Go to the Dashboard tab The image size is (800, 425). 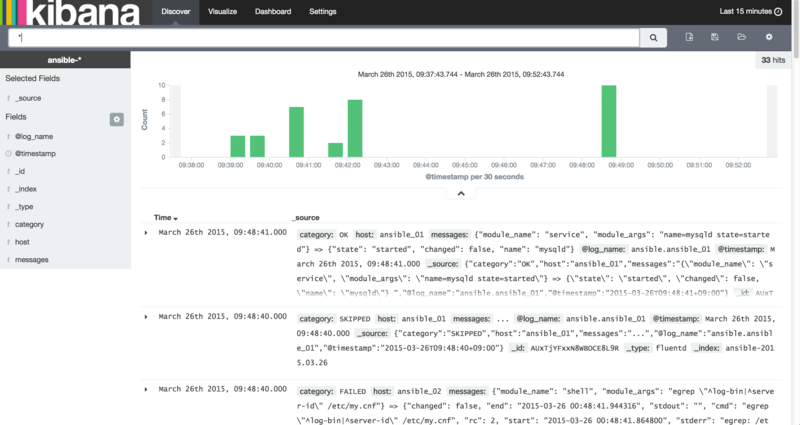point(273,12)
